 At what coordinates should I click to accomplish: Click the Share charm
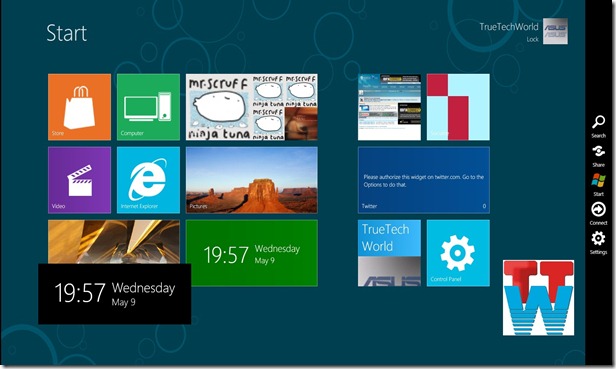[598, 156]
